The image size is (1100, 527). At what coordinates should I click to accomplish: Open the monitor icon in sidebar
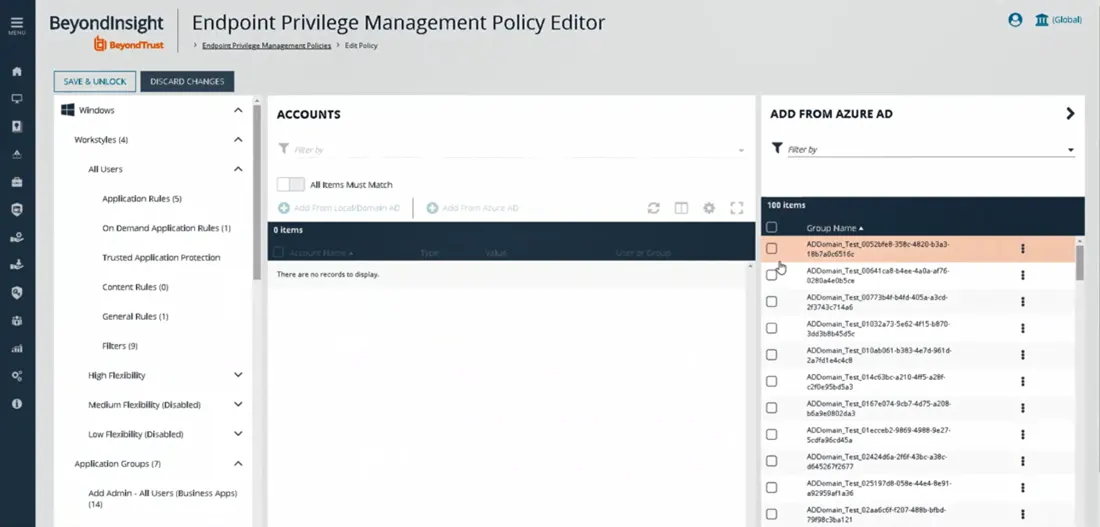click(17, 99)
